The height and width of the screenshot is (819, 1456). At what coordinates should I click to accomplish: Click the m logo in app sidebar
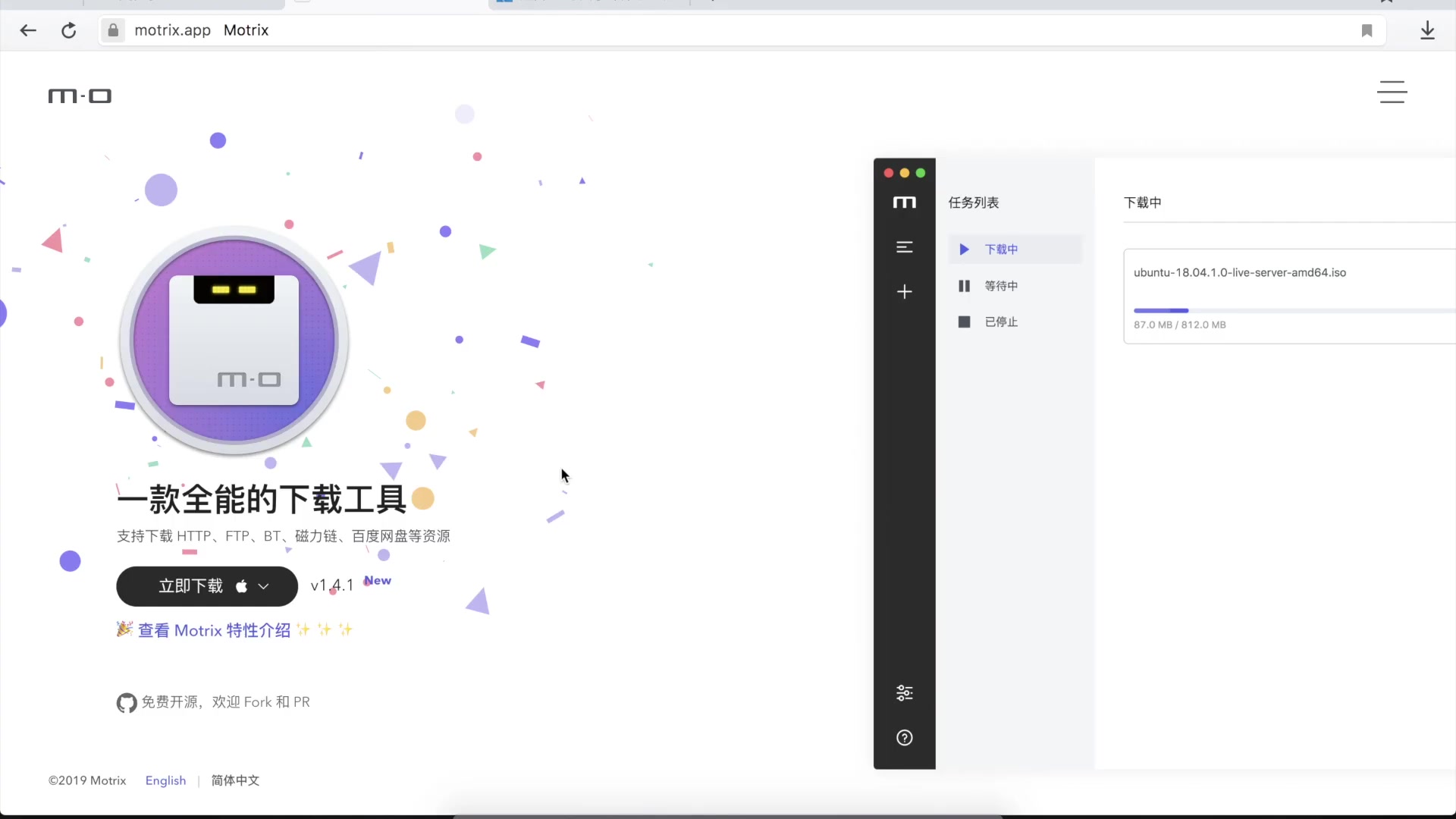[x=904, y=202]
